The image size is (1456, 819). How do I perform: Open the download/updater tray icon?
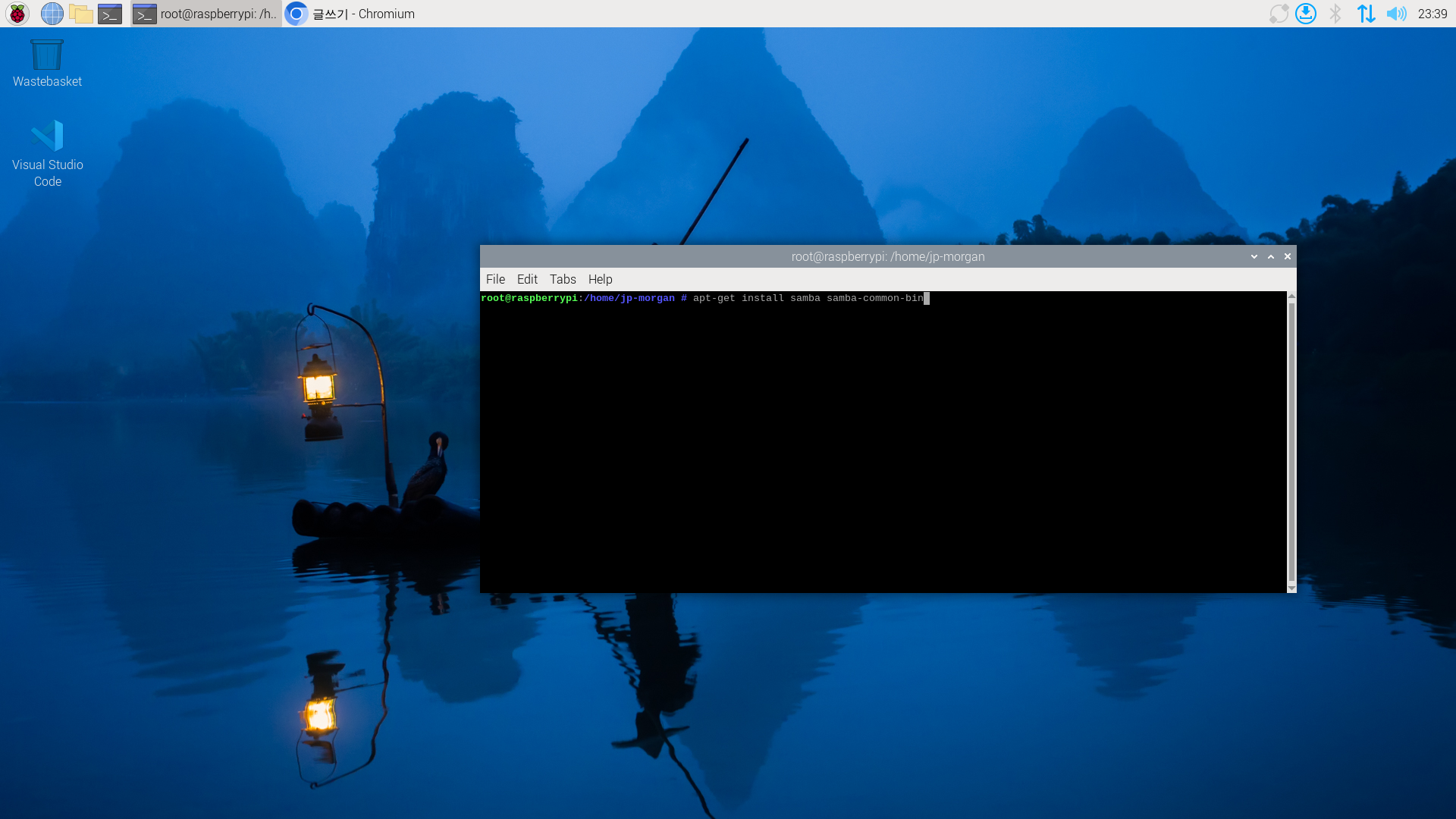(x=1306, y=14)
